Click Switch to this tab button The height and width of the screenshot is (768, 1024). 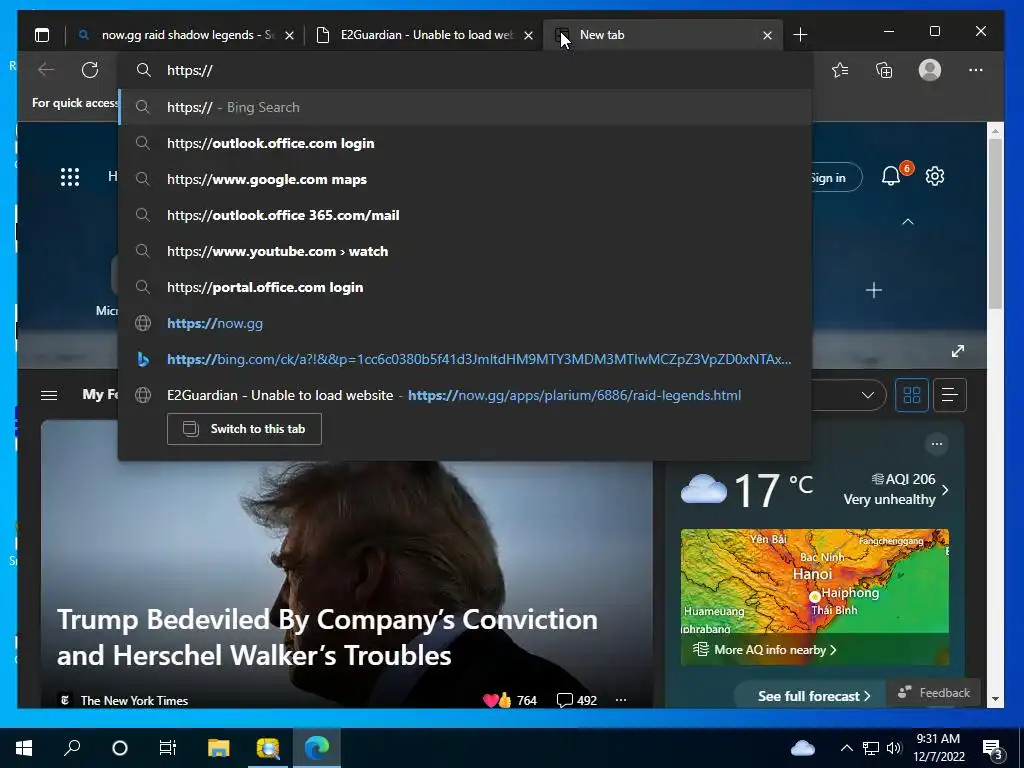(x=244, y=429)
